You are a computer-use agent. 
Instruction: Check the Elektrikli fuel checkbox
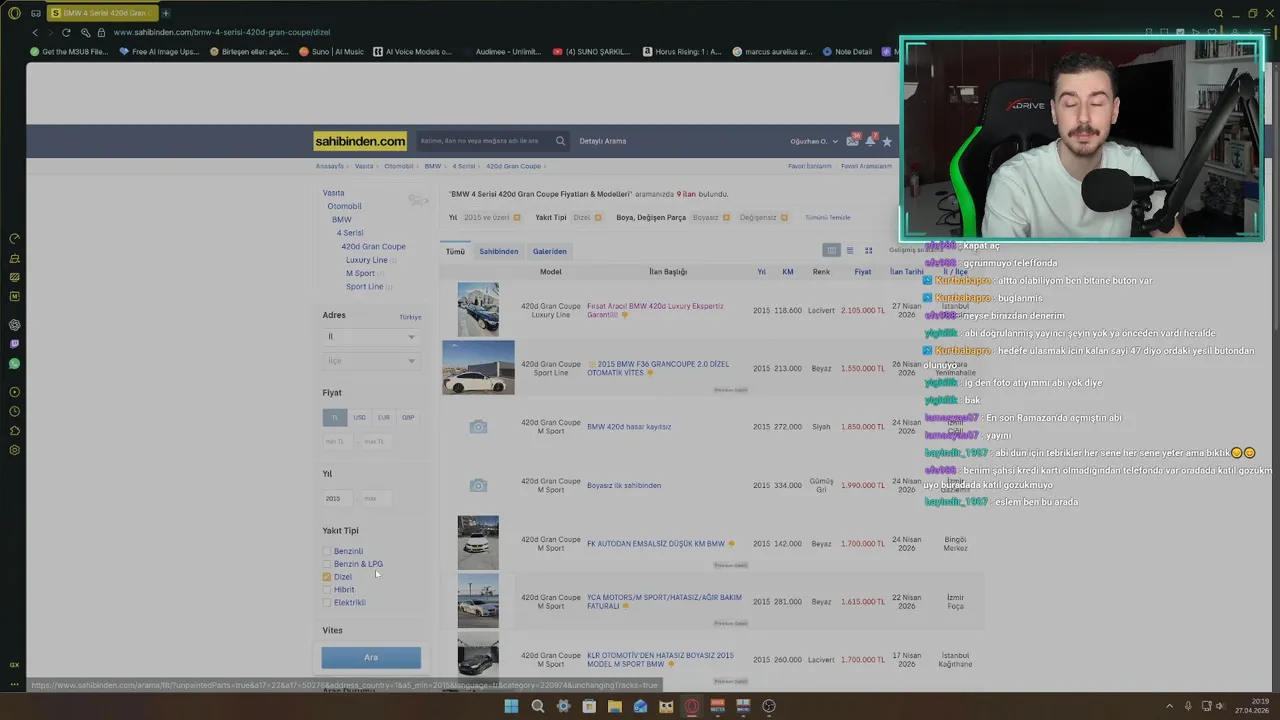click(327, 603)
